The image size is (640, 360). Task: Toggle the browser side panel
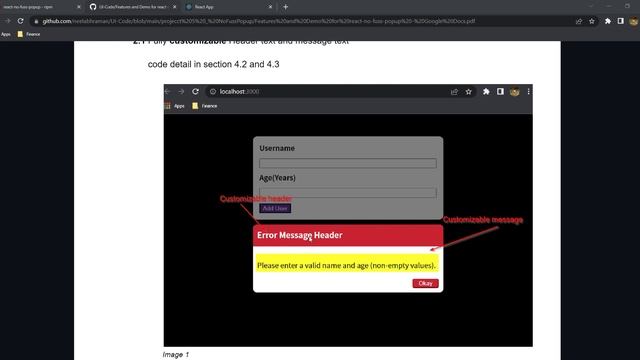pos(620,21)
